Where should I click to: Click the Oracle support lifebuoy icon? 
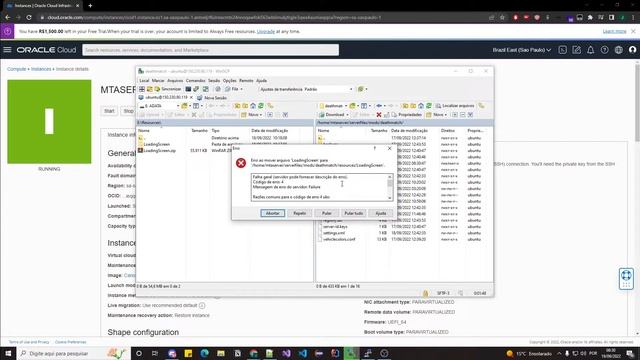(626, 278)
